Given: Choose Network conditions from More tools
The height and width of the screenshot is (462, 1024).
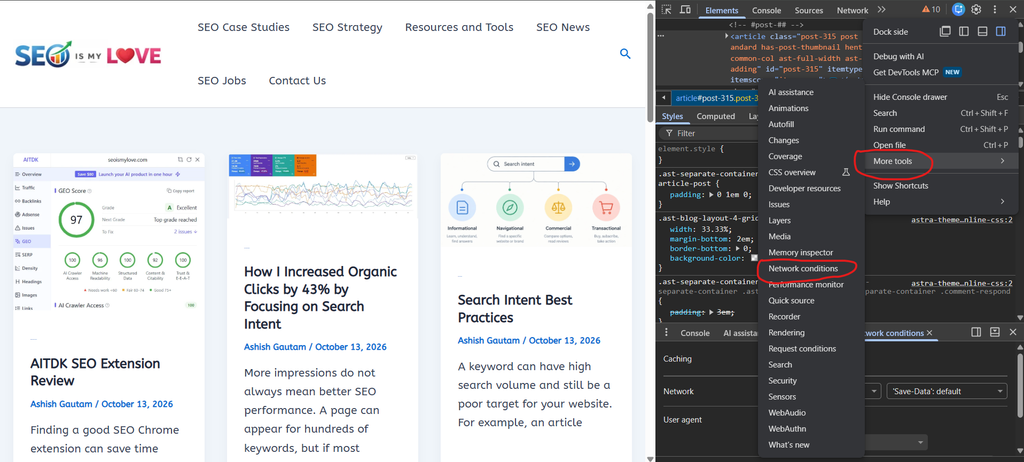Looking at the screenshot, I should point(811,269).
